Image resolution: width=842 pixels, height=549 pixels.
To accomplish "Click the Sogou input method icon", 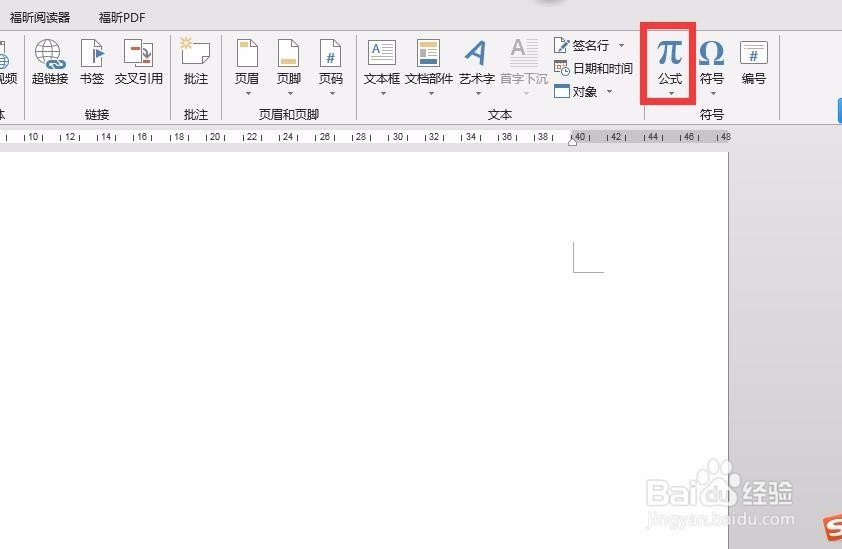I will tap(832, 527).
